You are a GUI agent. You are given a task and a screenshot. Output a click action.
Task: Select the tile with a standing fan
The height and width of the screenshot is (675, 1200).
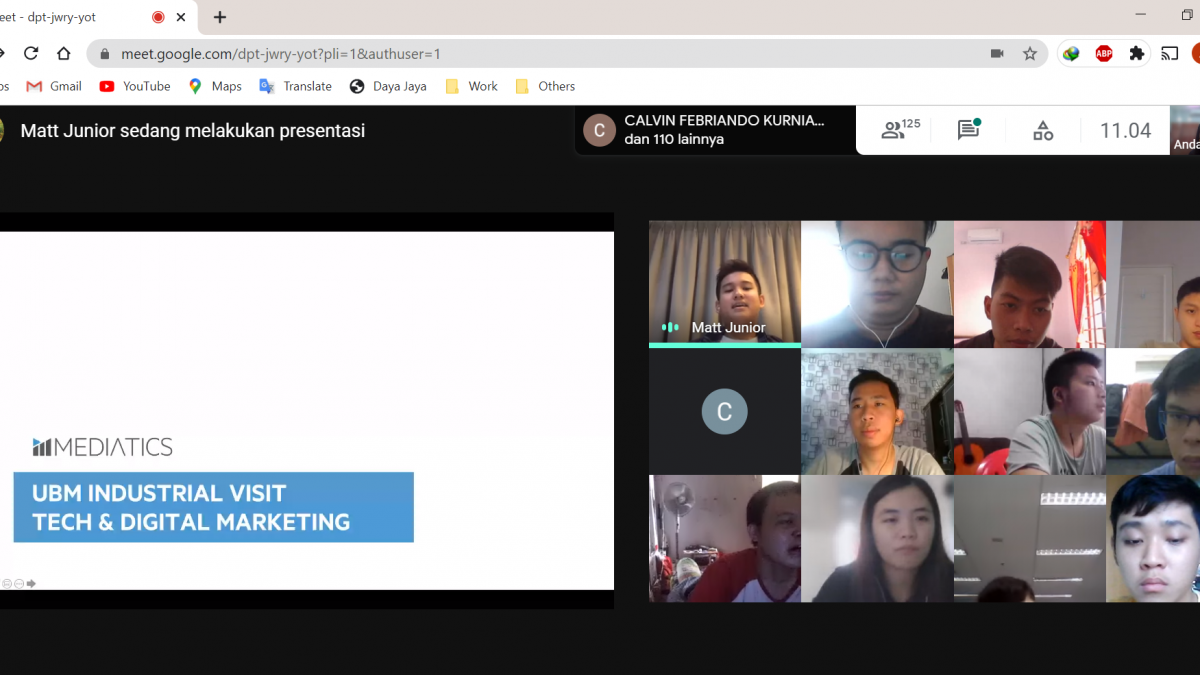click(x=725, y=538)
